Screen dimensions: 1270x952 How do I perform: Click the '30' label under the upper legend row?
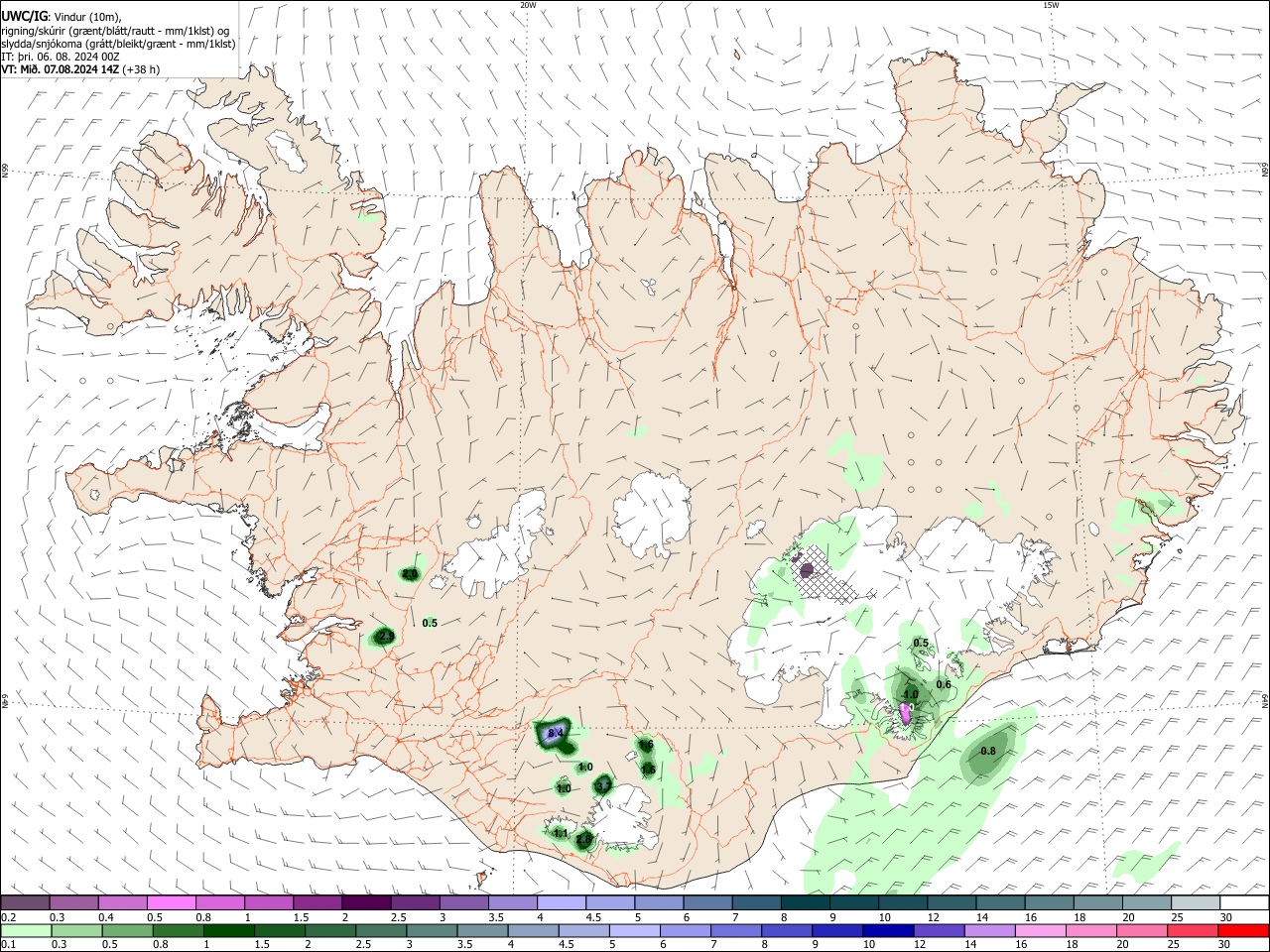click(1226, 917)
